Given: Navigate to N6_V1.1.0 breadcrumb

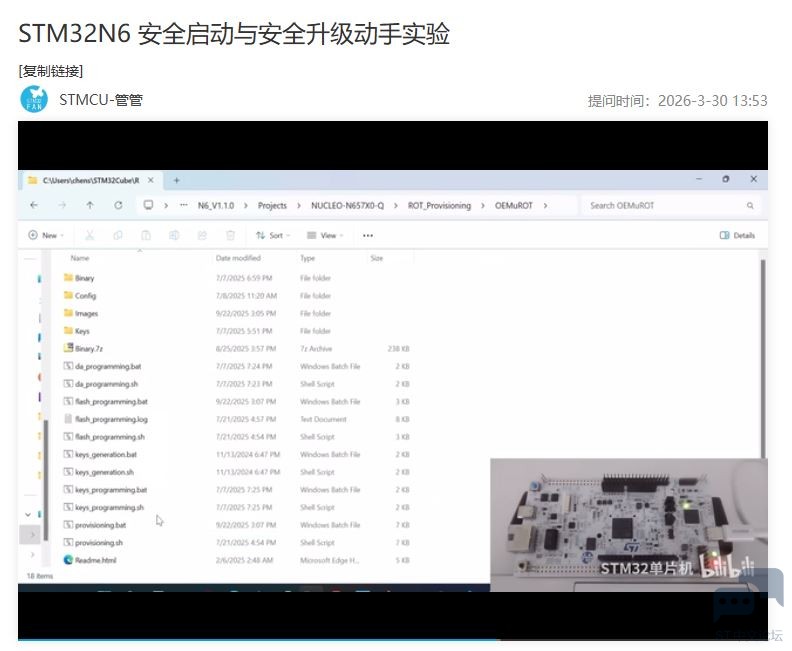Looking at the screenshot, I should [x=216, y=206].
